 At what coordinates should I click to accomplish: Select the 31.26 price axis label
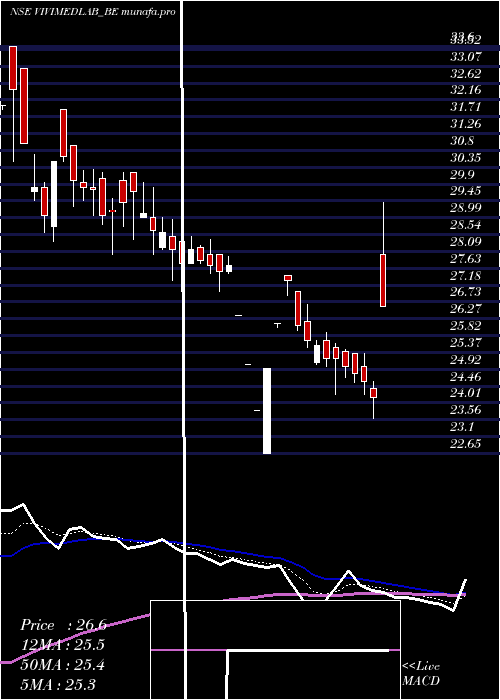pos(466,124)
